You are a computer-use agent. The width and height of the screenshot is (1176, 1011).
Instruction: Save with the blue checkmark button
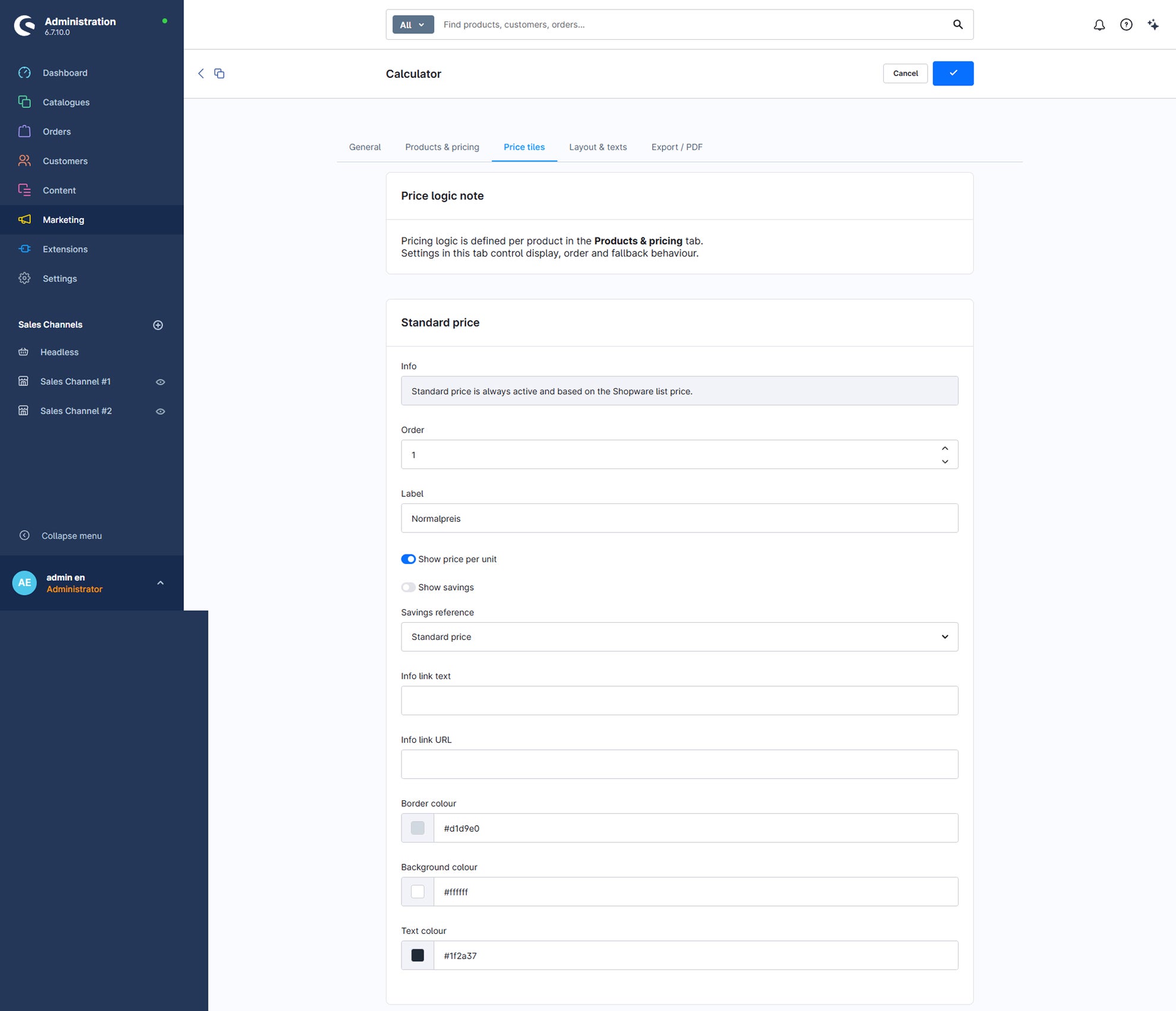pos(953,73)
